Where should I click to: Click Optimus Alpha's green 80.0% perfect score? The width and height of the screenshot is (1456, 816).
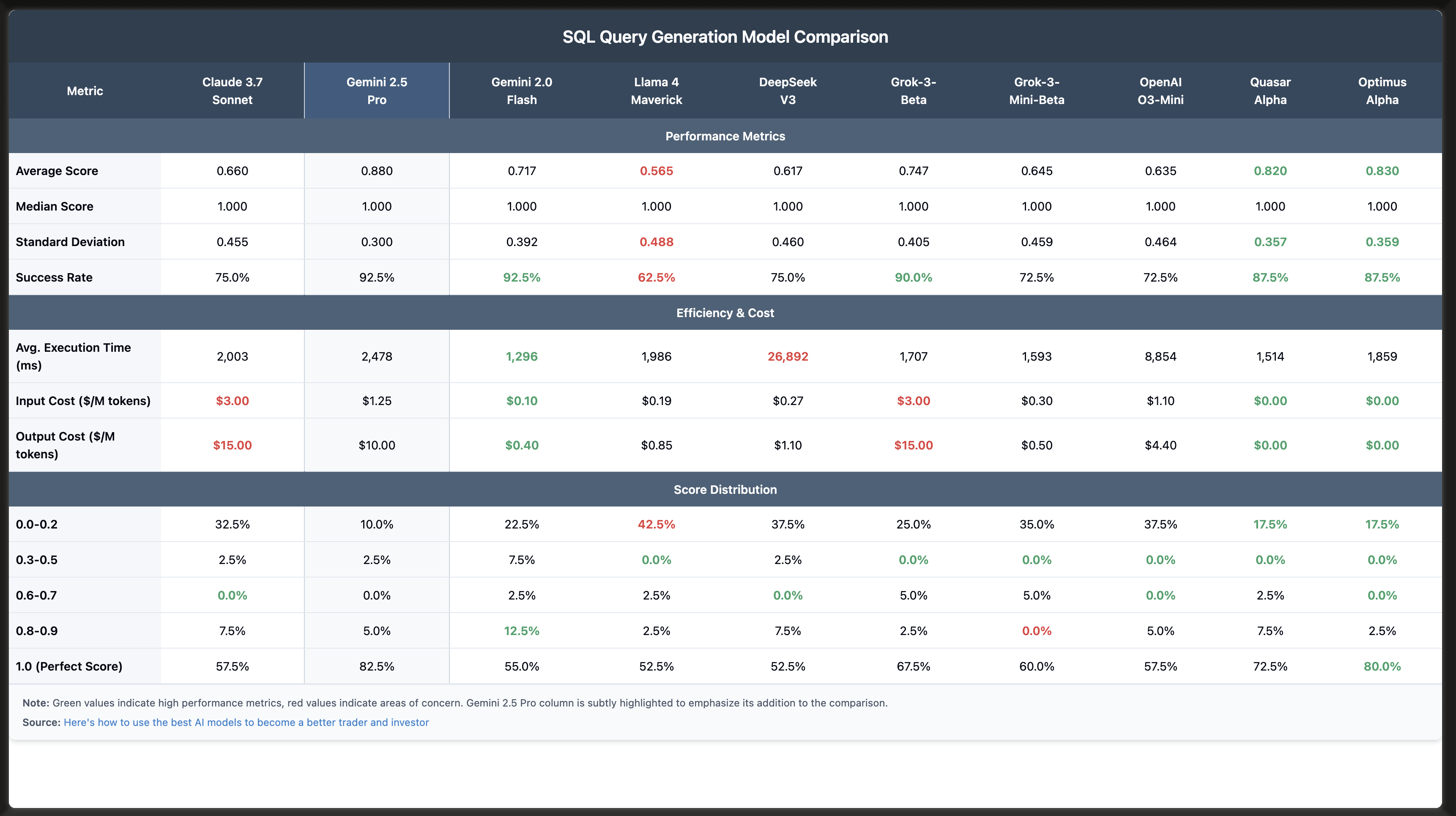click(1382, 666)
